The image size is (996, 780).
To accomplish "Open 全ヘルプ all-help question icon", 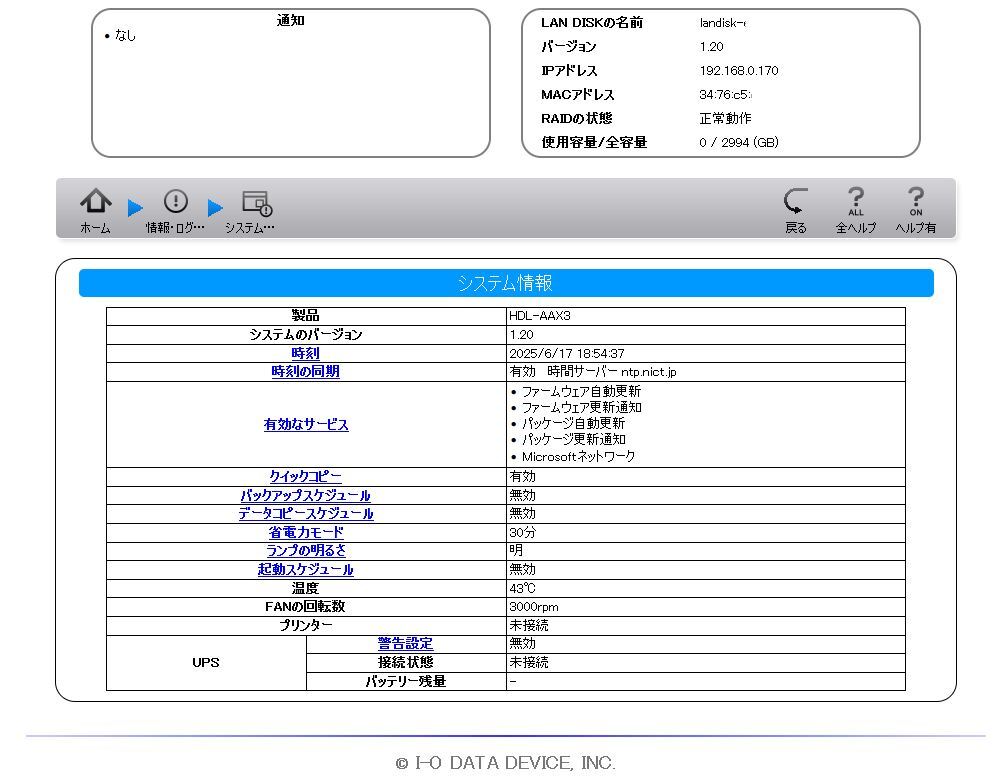I will click(x=856, y=201).
